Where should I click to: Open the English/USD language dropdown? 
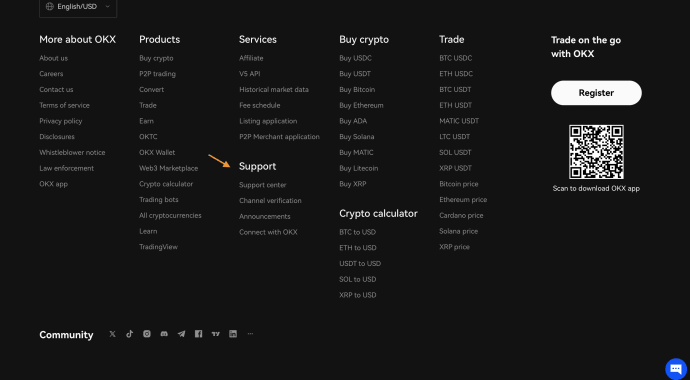coord(78,7)
